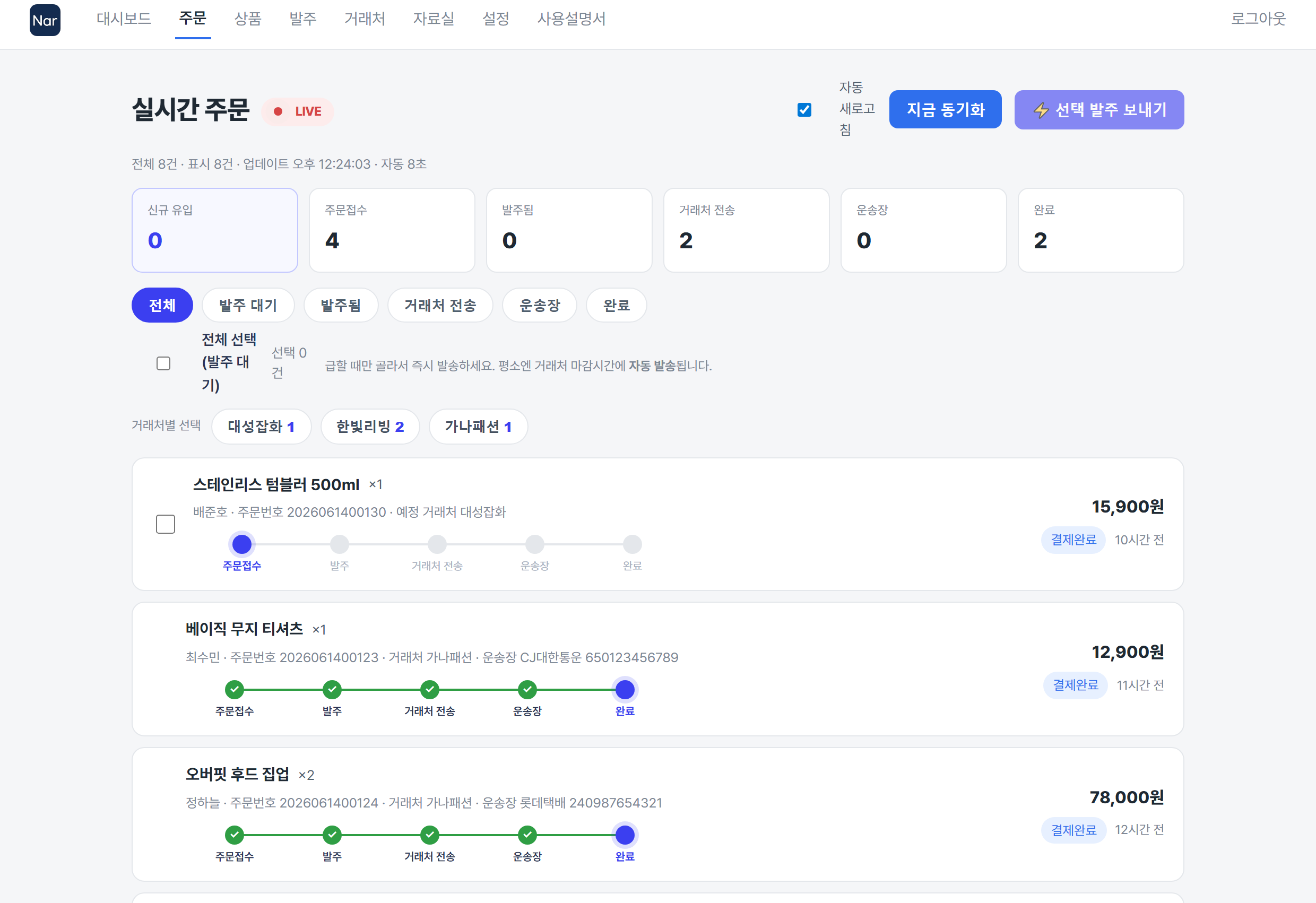Screen dimensions: 1316x903
Task: Click the 지금 동기화 button
Action: [945, 109]
